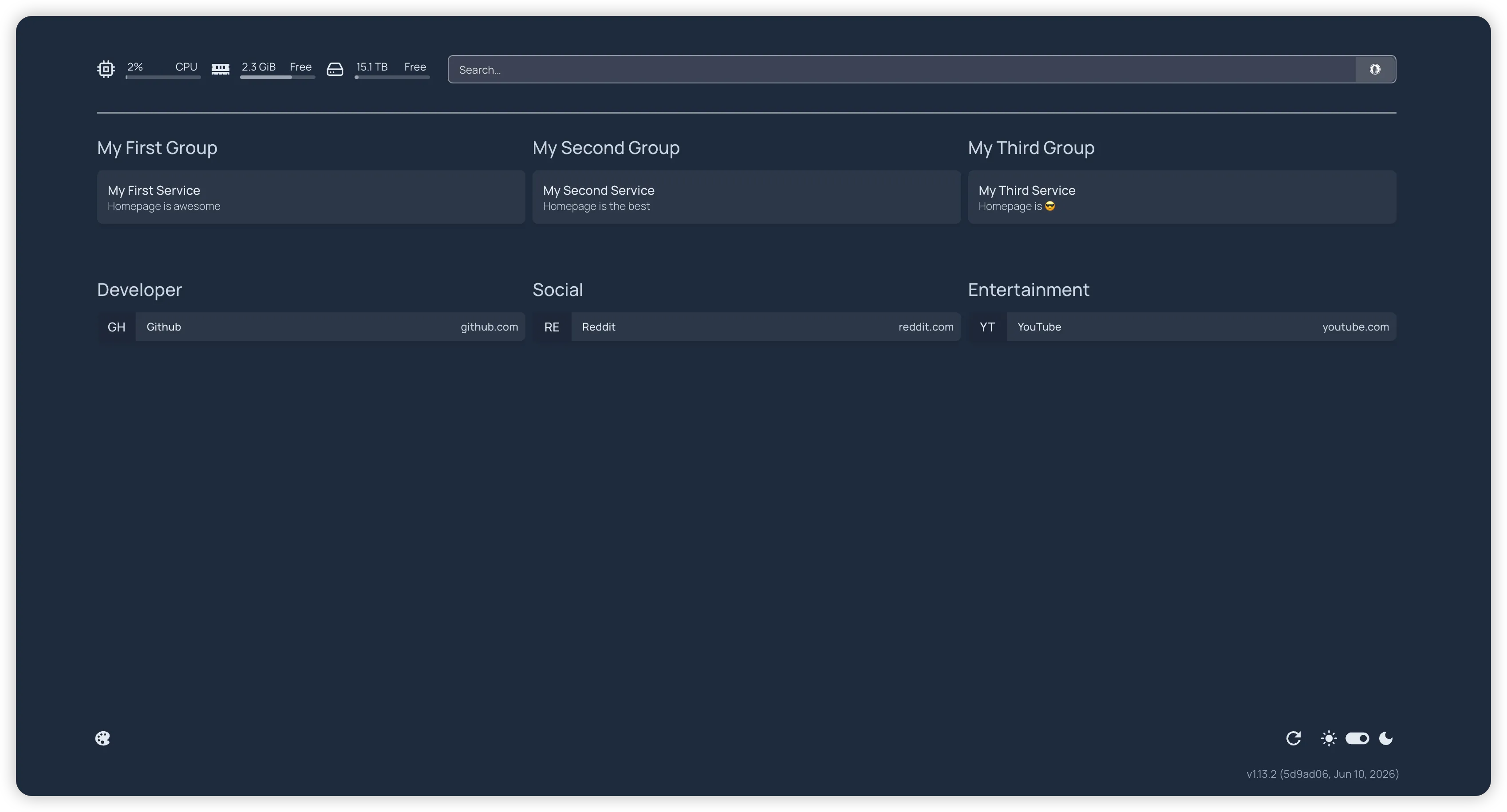1507x812 pixels.
Task: Click the 2.3 GiB memory usage bar
Action: [x=277, y=77]
